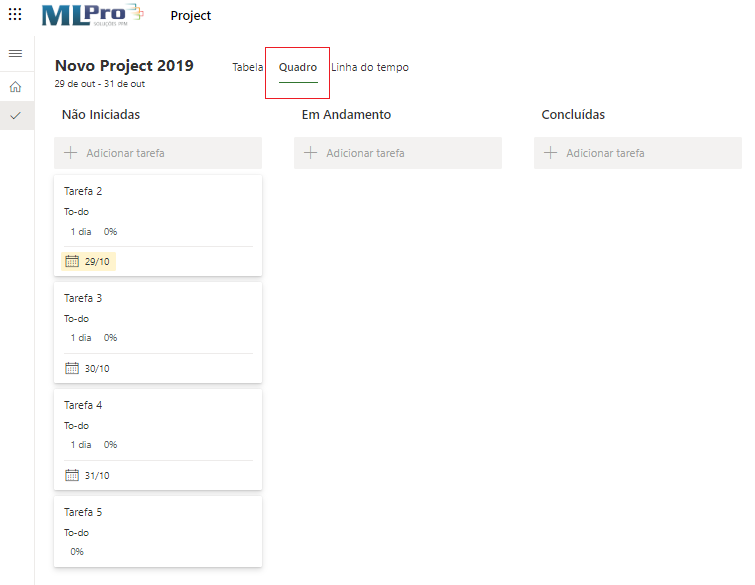Open the Linha do tempo tab
The width and height of the screenshot is (755, 585).
coord(370,67)
